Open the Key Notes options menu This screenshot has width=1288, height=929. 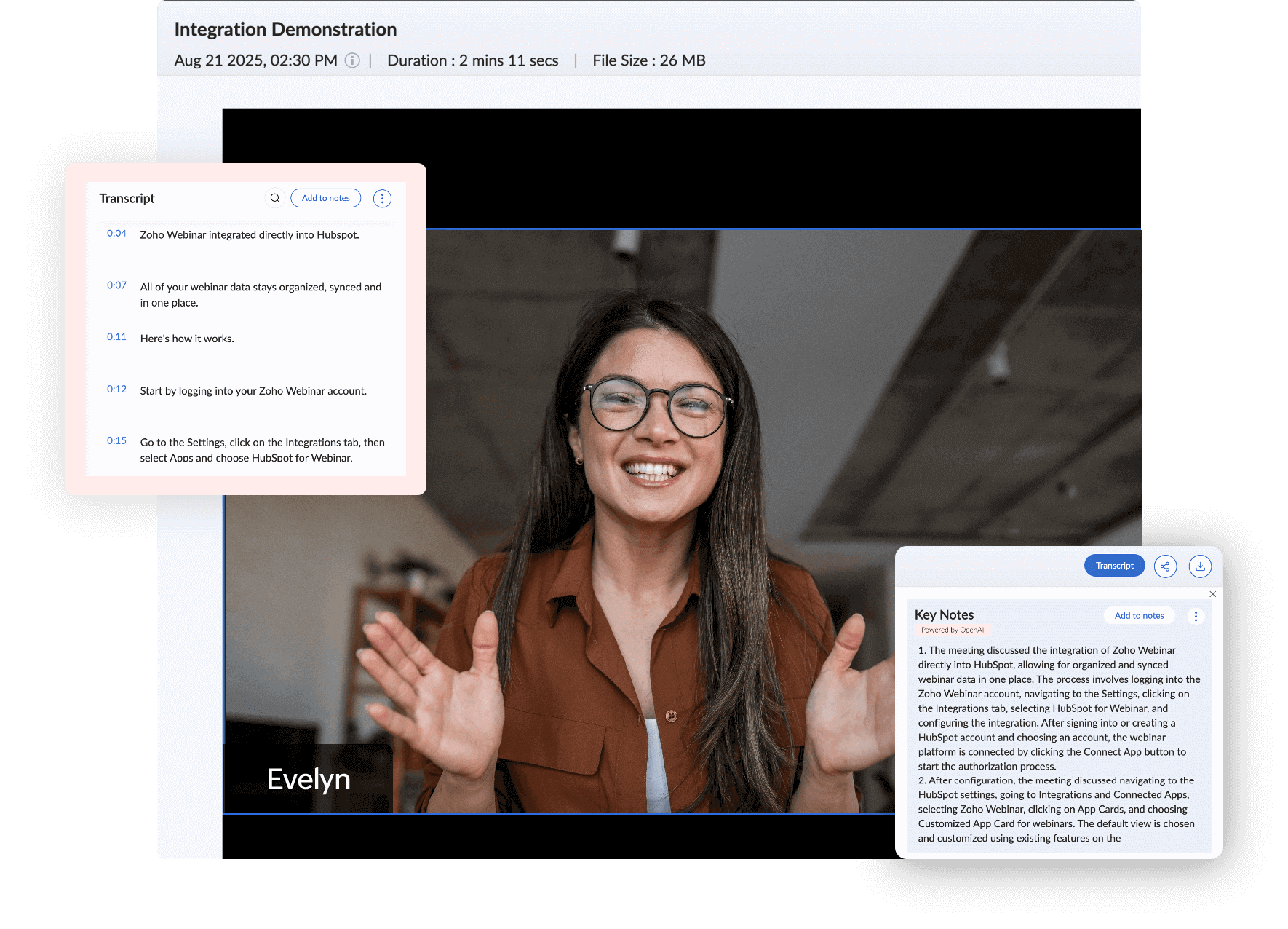(x=1196, y=615)
